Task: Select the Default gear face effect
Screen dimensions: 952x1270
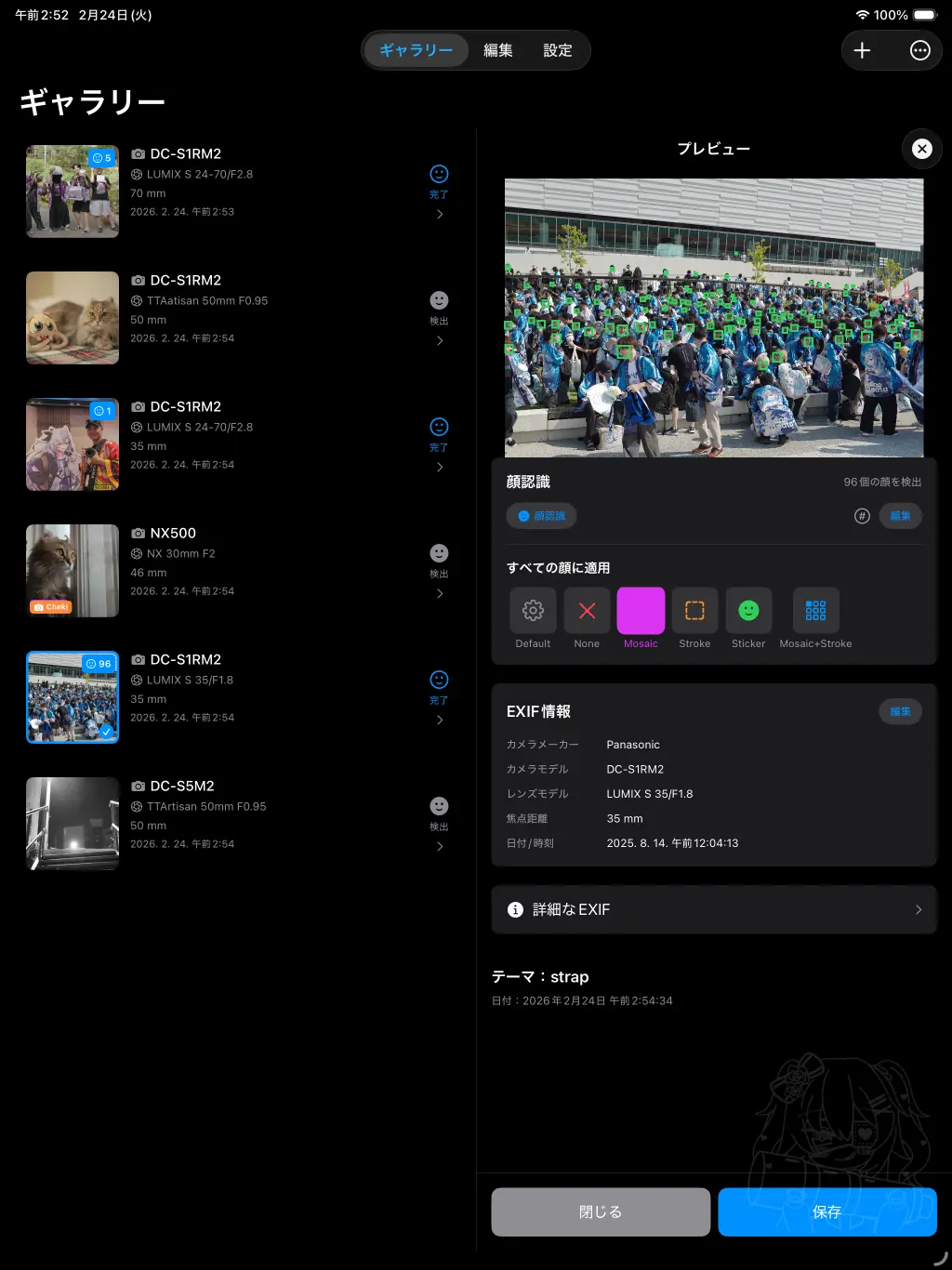Action: tap(533, 611)
